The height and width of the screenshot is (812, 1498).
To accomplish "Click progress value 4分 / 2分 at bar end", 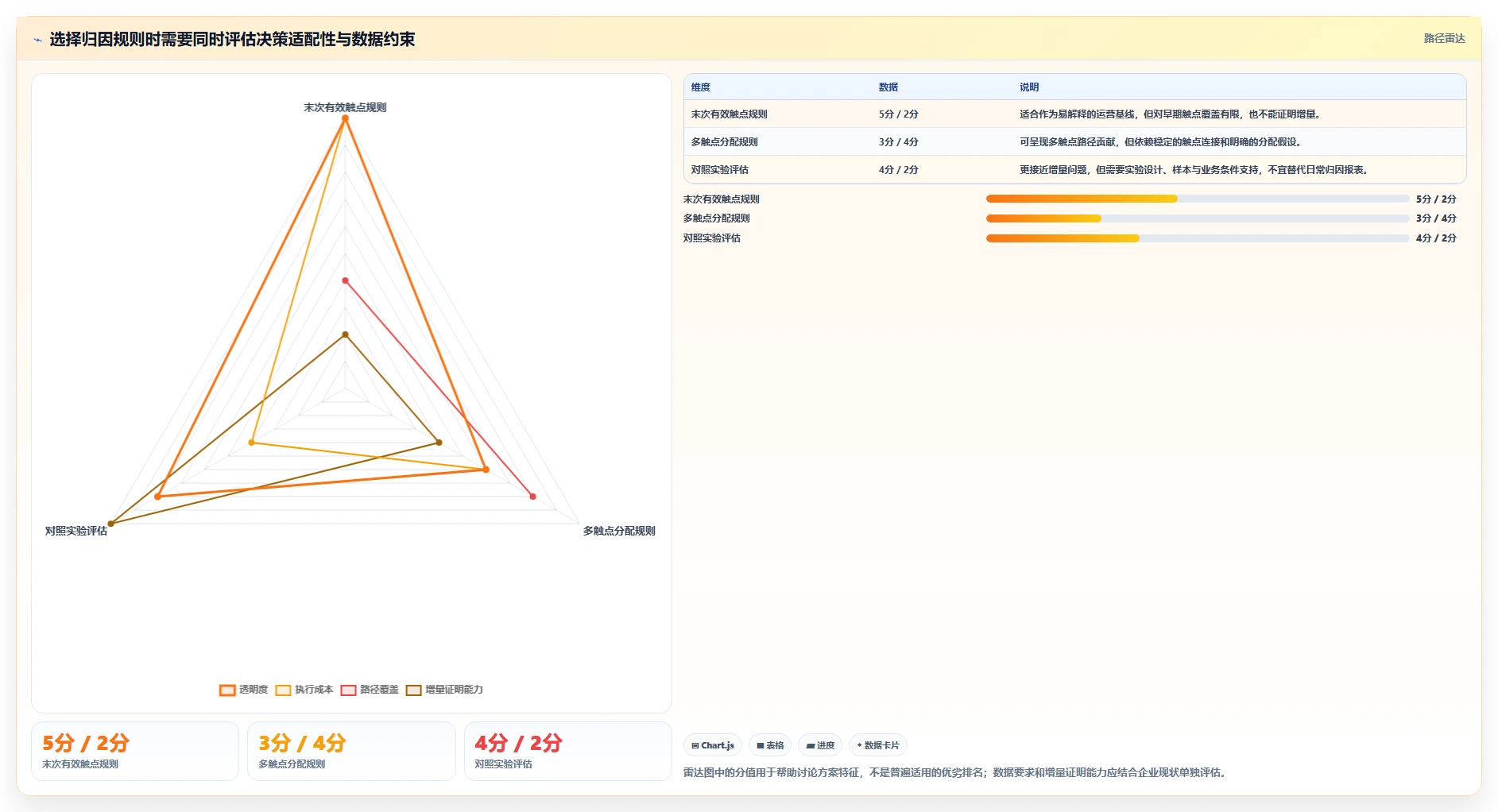I will pyautogui.click(x=1436, y=238).
